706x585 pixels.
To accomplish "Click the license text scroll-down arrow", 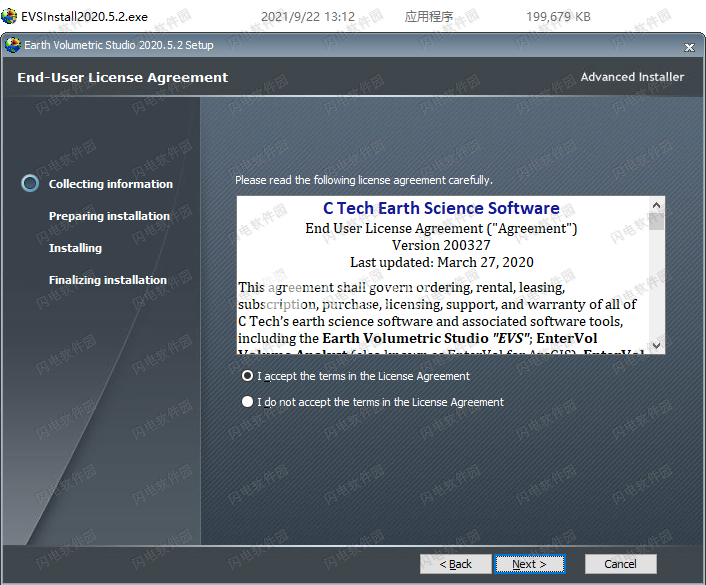I will click(x=656, y=346).
